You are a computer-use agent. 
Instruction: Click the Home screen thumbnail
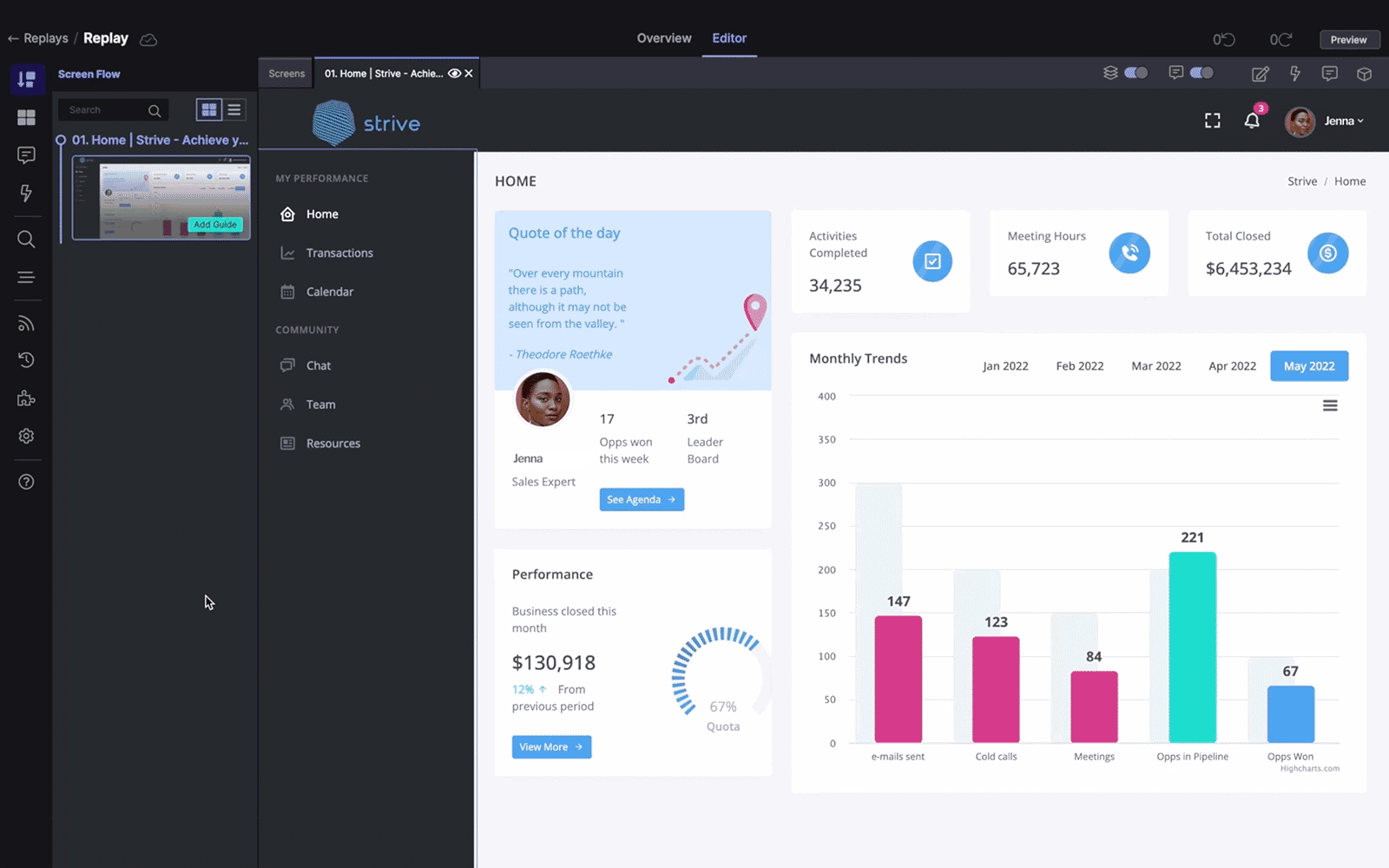point(161,198)
